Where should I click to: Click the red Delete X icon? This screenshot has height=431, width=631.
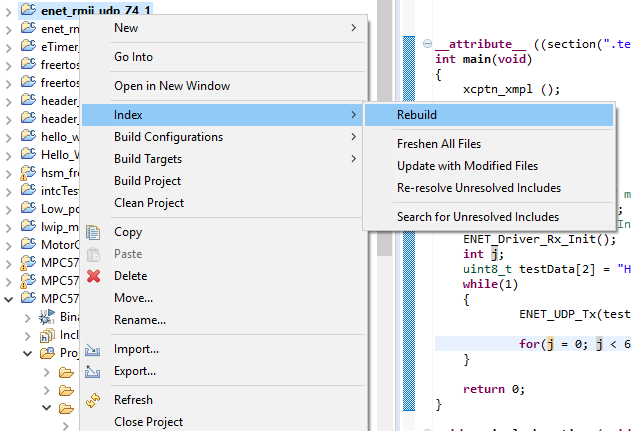93,276
